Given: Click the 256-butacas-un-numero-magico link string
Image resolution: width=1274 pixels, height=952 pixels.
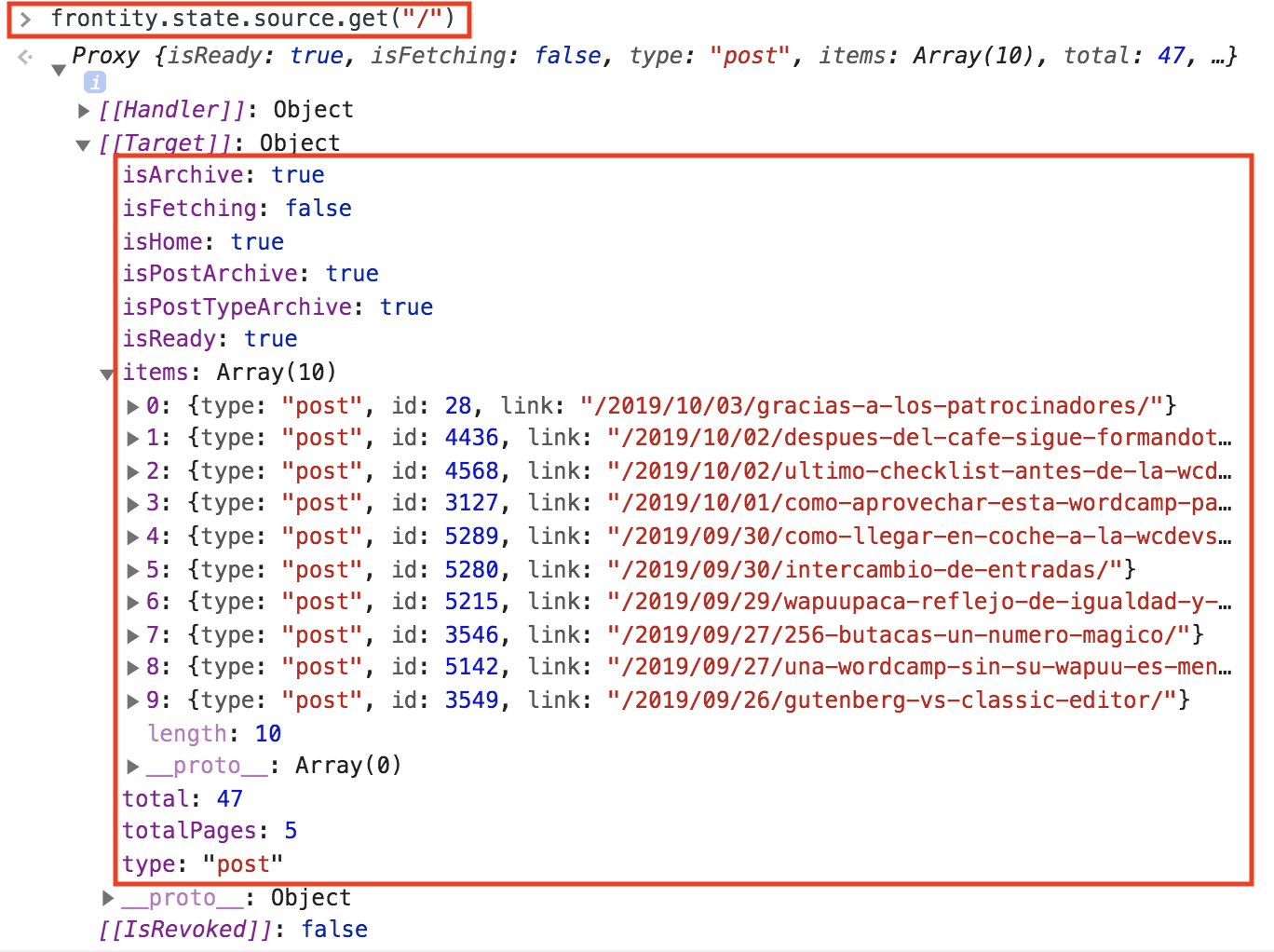Looking at the screenshot, I should (899, 635).
